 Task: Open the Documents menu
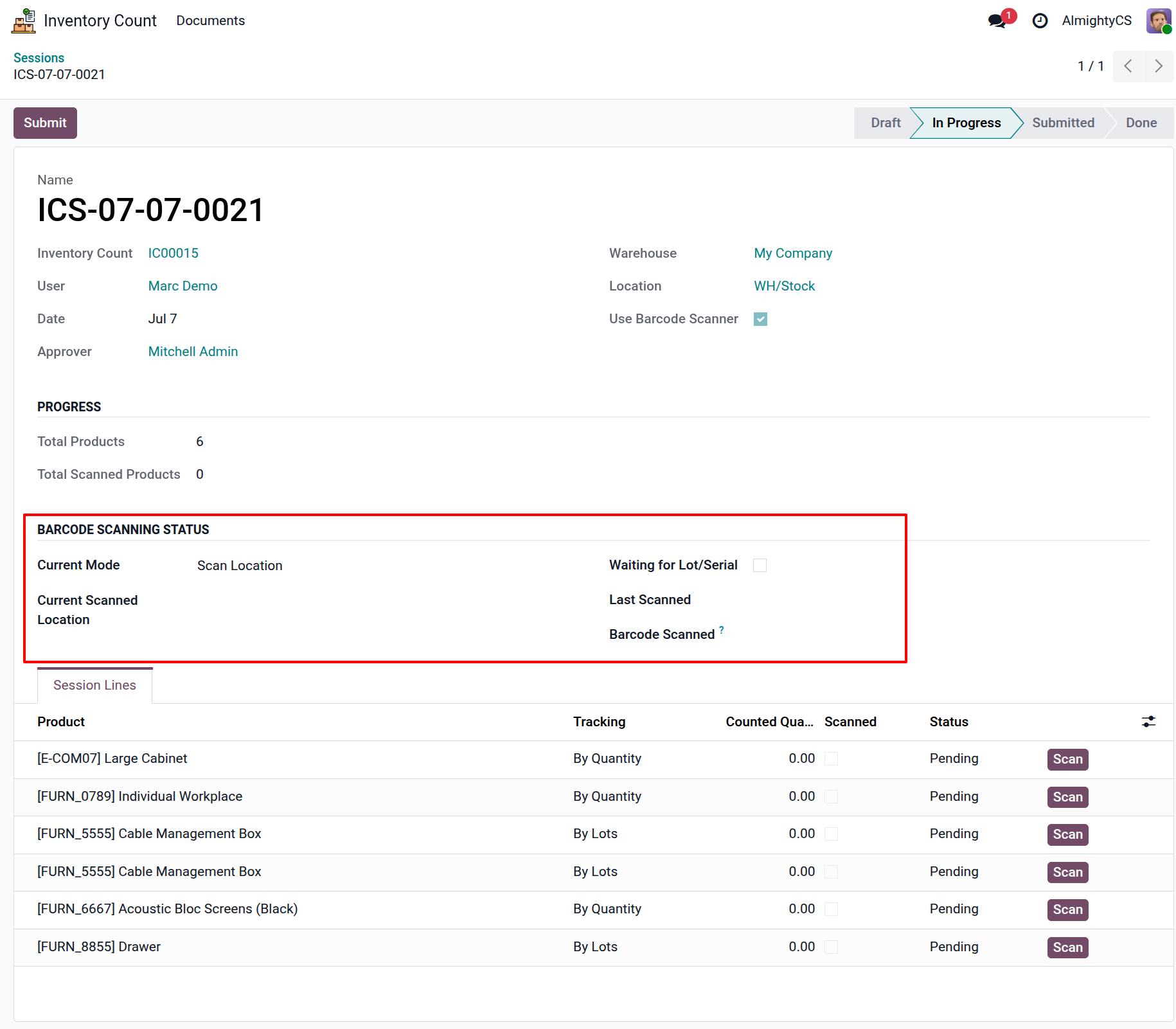[211, 21]
